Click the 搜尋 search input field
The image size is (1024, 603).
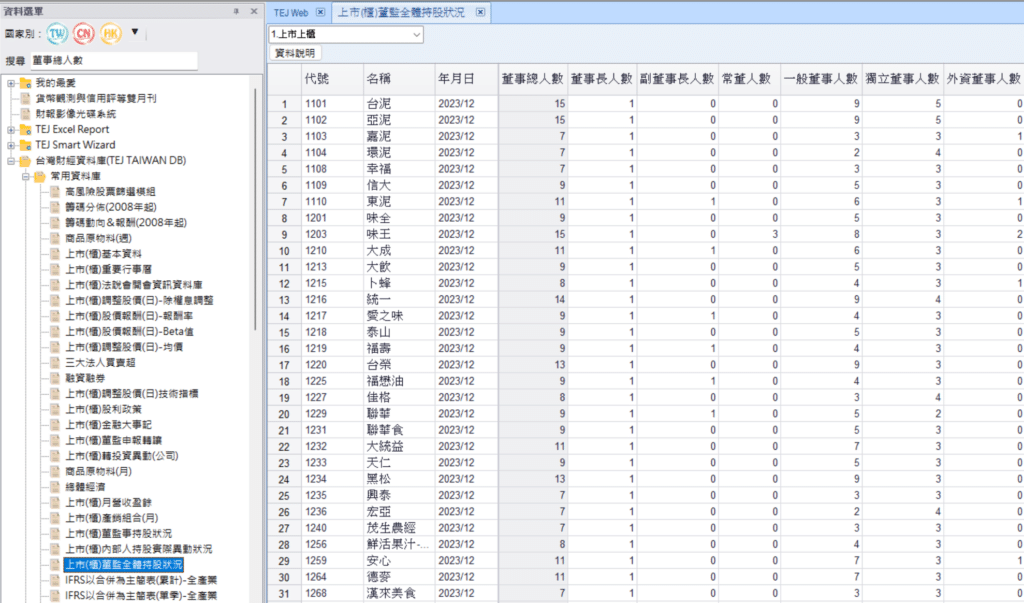[x=114, y=61]
